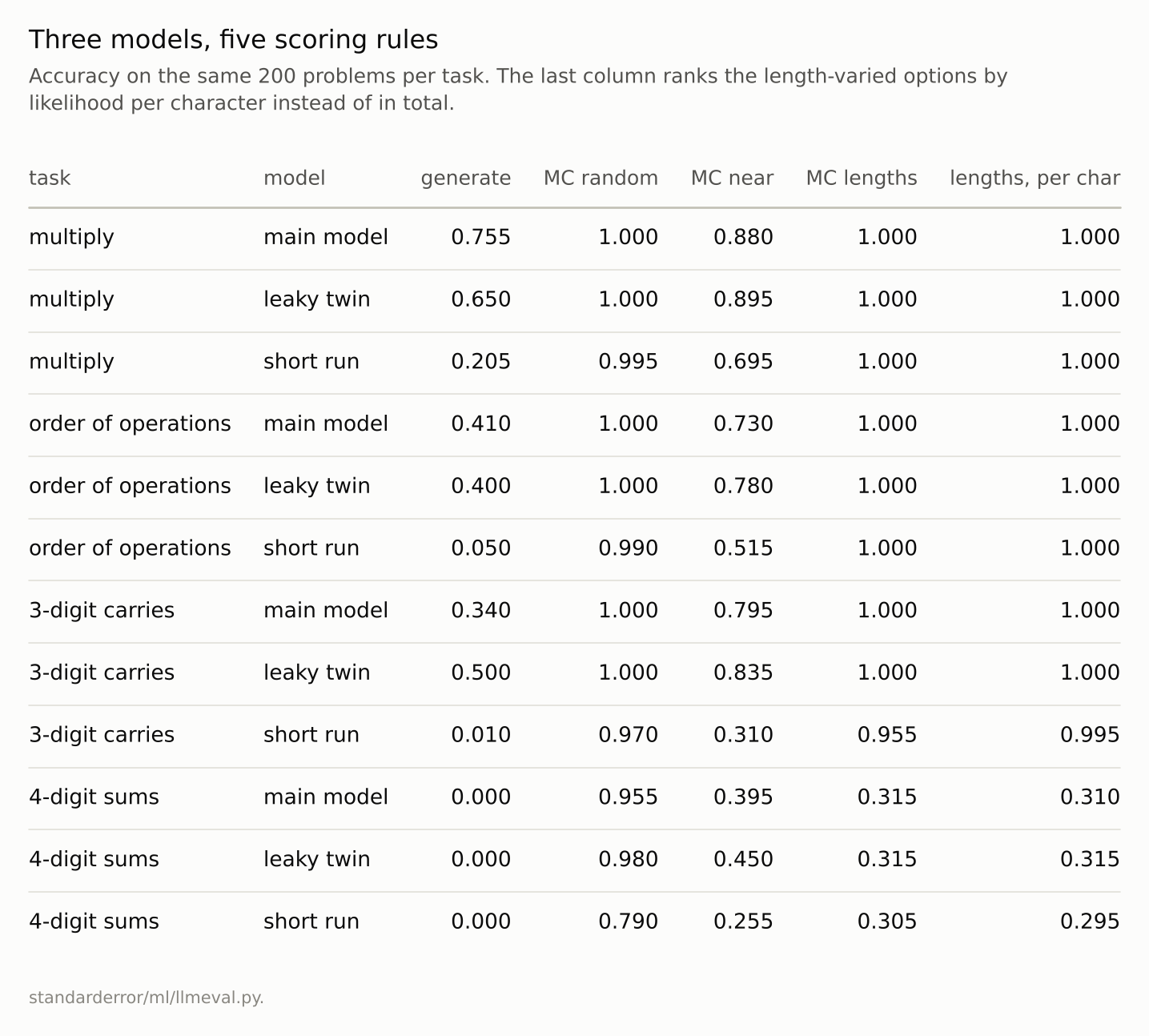This screenshot has height=1036, width=1149.
Task: Select the 'MC near' column header
Action: point(732,178)
